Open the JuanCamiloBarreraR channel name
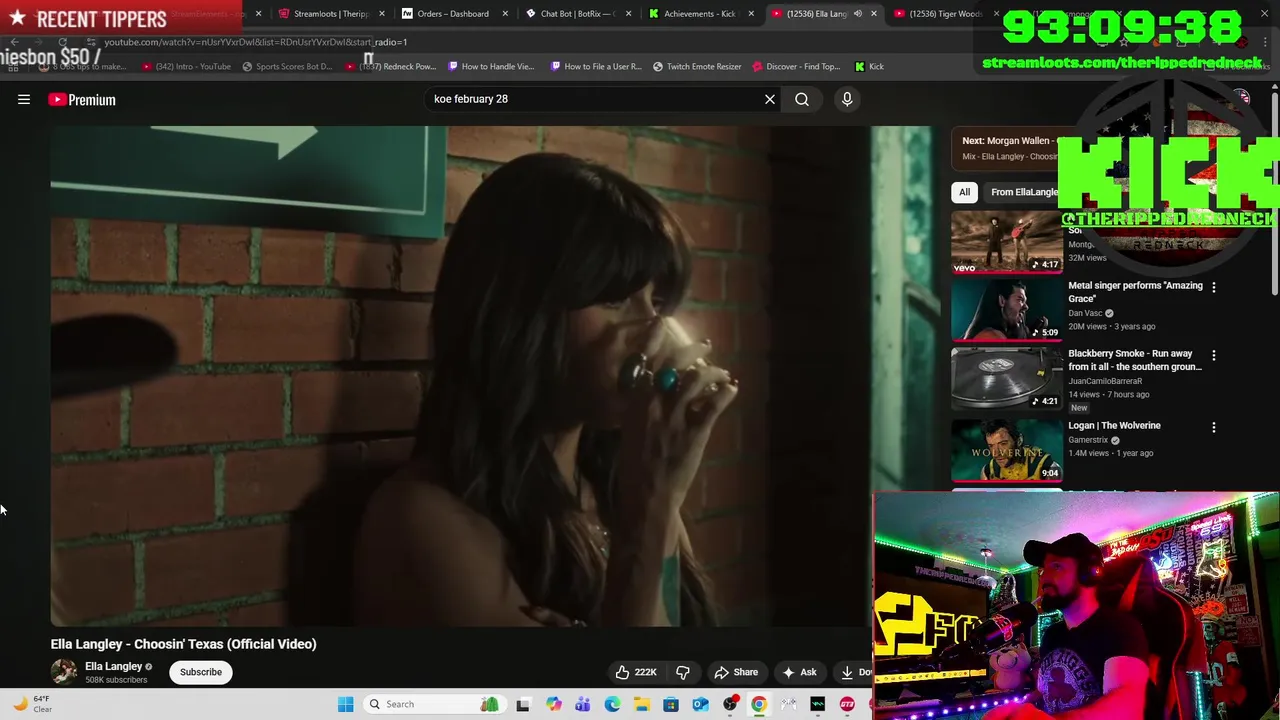The image size is (1280, 720). [x=1105, y=381]
